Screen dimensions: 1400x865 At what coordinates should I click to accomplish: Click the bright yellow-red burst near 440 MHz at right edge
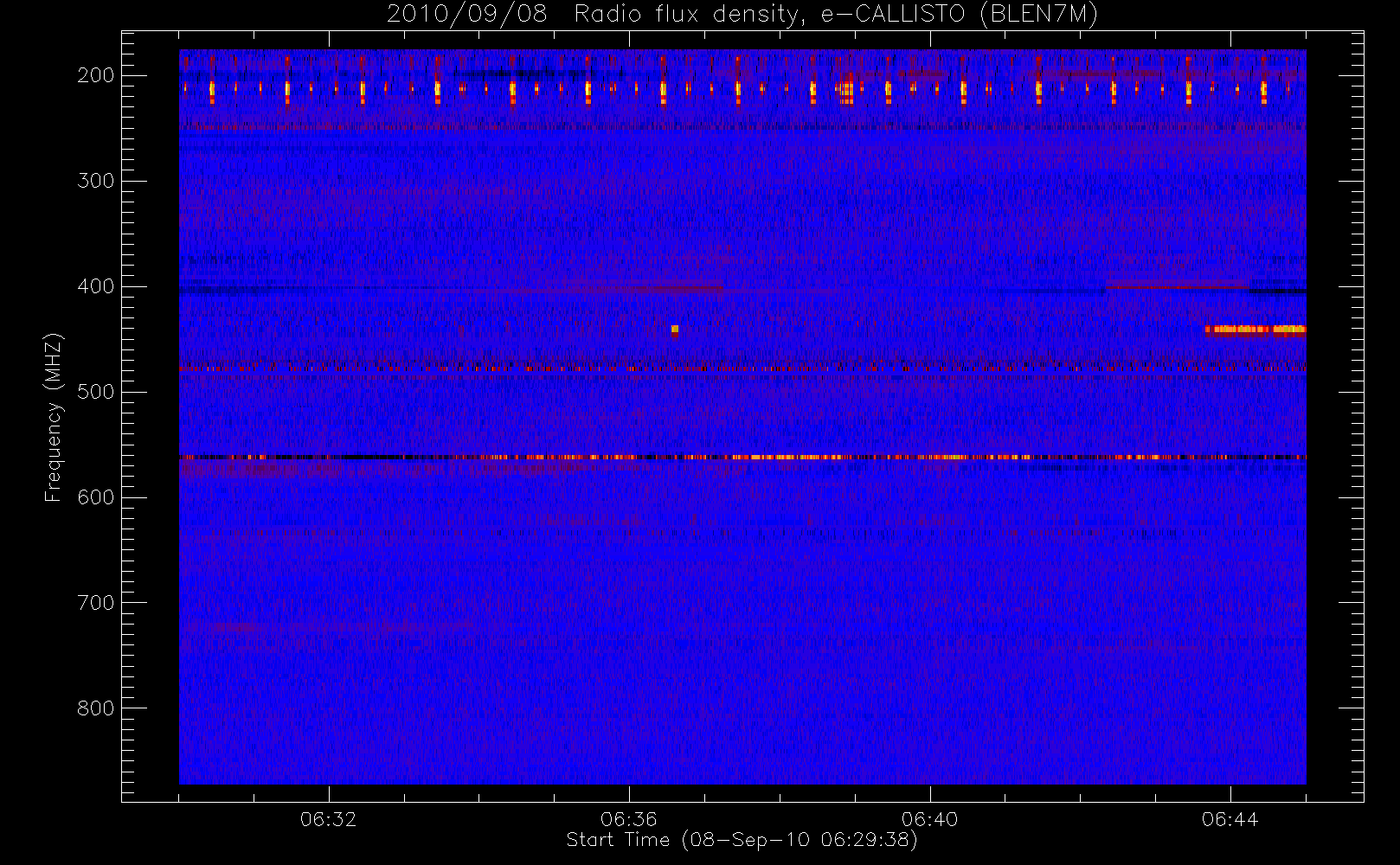click(1256, 330)
